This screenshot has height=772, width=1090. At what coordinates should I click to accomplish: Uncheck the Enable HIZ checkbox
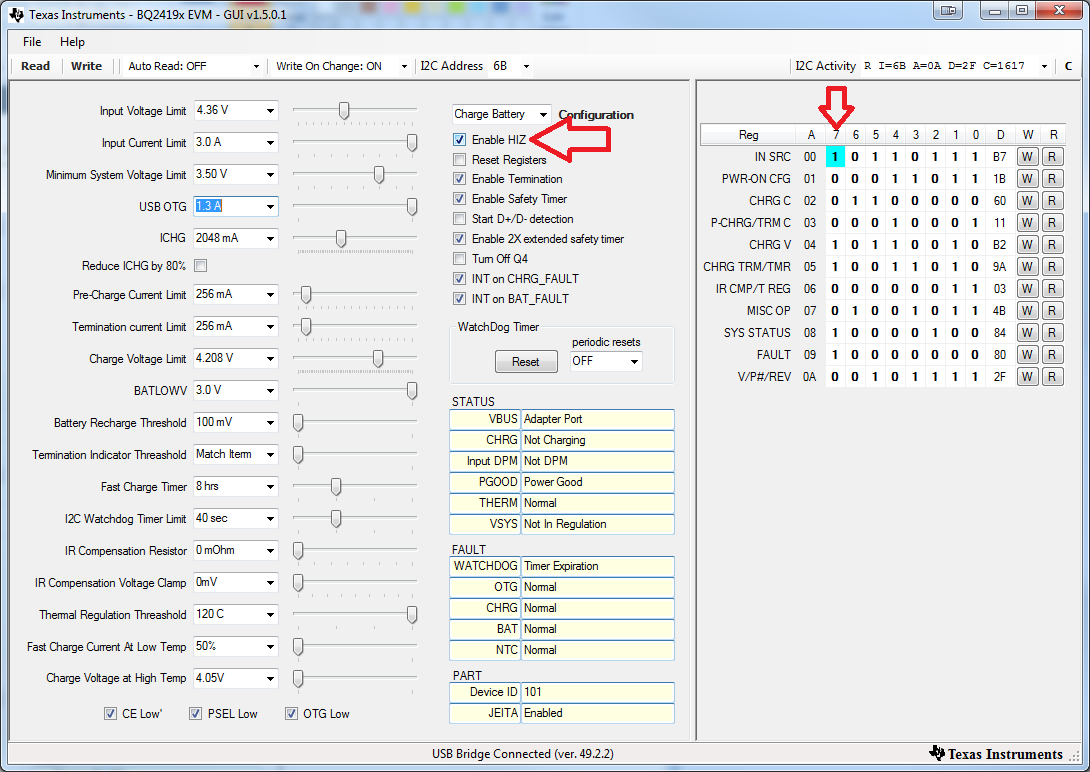459,140
